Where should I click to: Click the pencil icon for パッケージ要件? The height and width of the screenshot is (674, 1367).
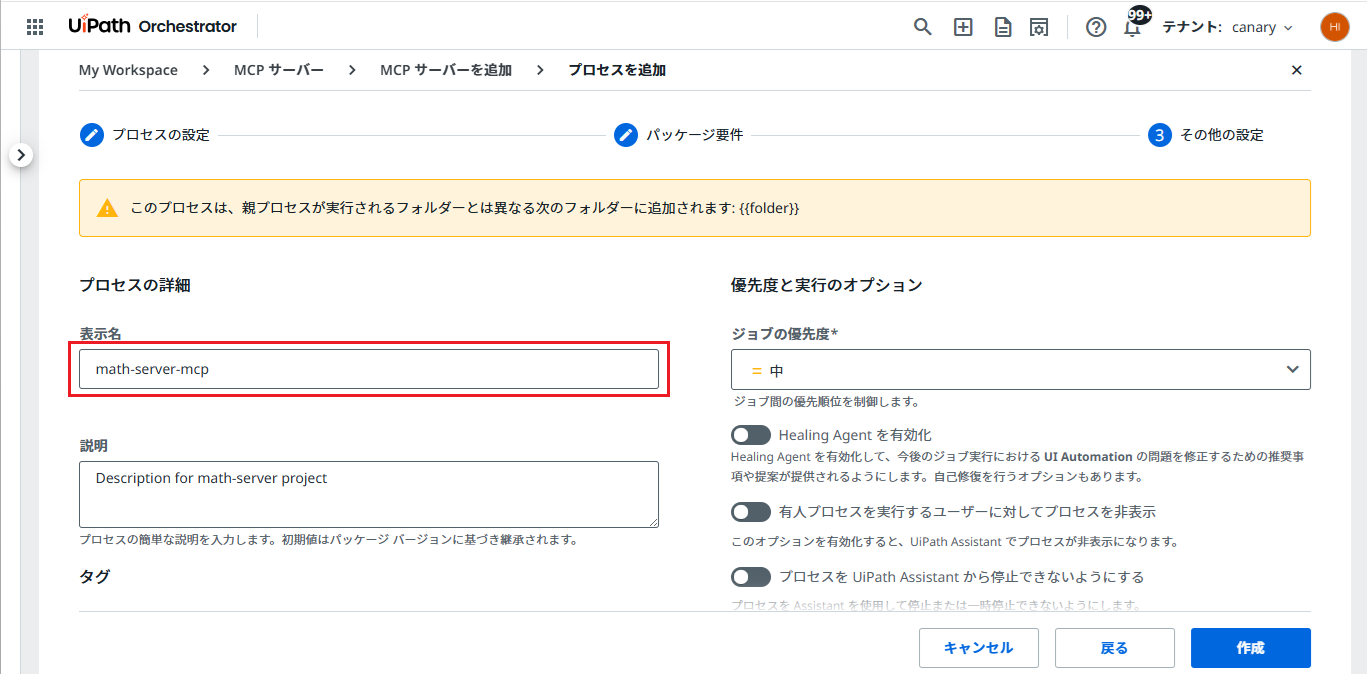click(626, 135)
